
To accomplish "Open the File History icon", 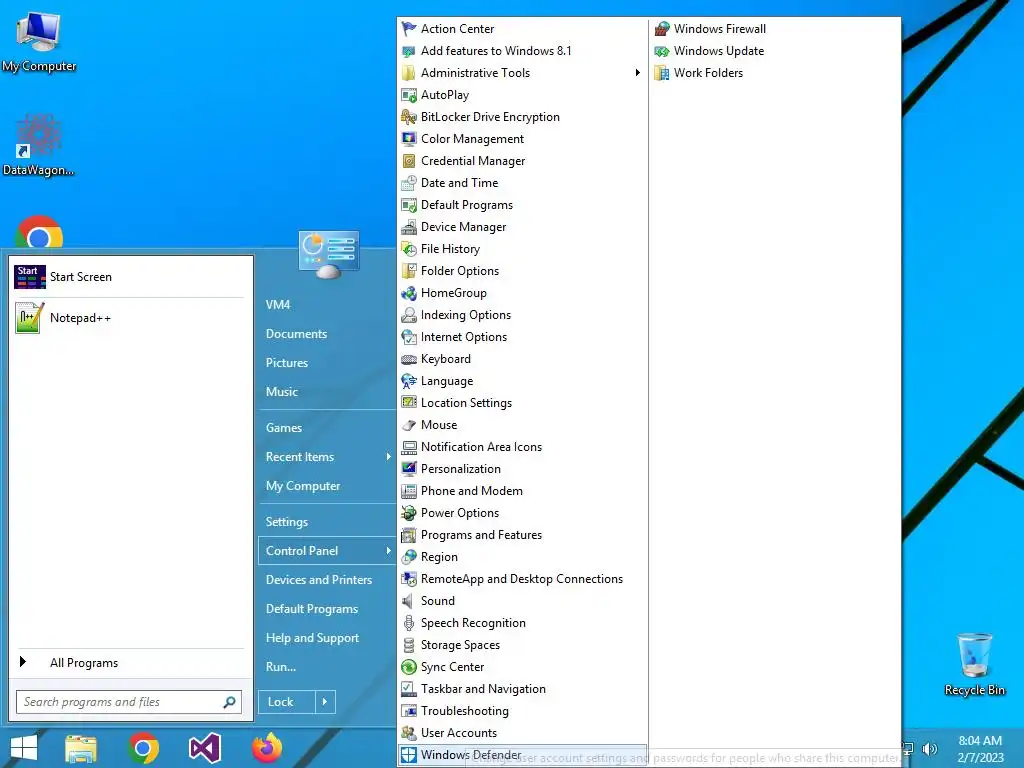I will (409, 249).
